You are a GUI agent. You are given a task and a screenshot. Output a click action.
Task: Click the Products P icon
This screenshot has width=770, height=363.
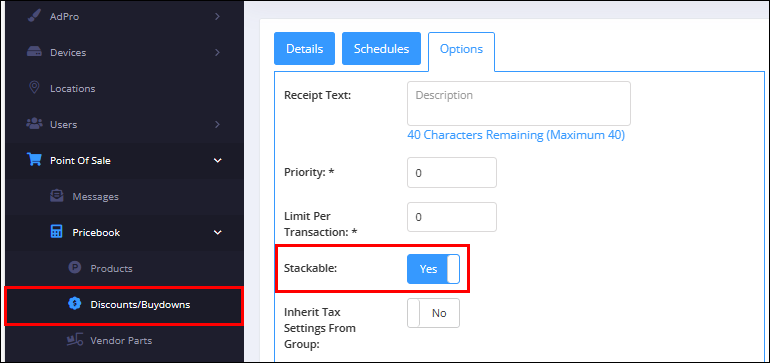(x=74, y=268)
